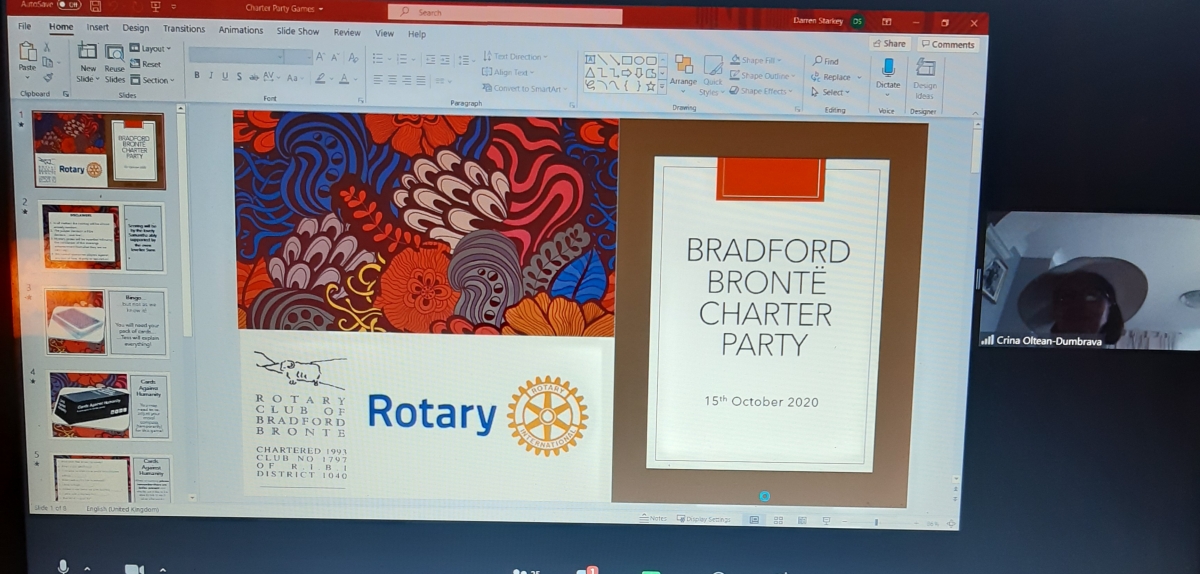Click the New Slide icon
This screenshot has width=1200, height=574.
[88, 52]
